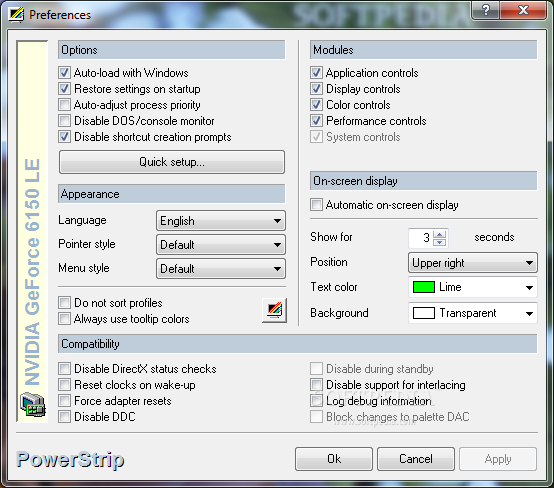Click the graphics card icon in the sidebar
Image resolution: width=554 pixels, height=488 pixels.
[x=33, y=405]
